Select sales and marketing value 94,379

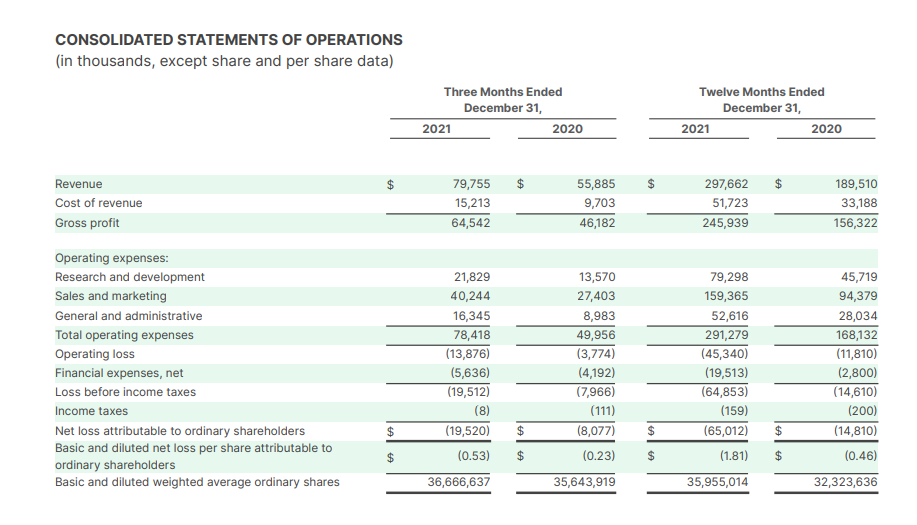(x=858, y=296)
